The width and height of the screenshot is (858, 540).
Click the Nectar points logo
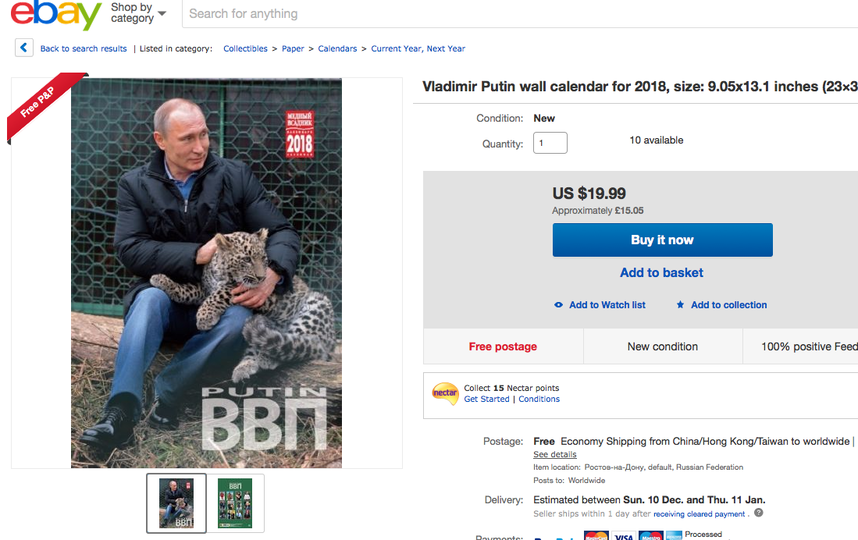pyautogui.click(x=445, y=393)
